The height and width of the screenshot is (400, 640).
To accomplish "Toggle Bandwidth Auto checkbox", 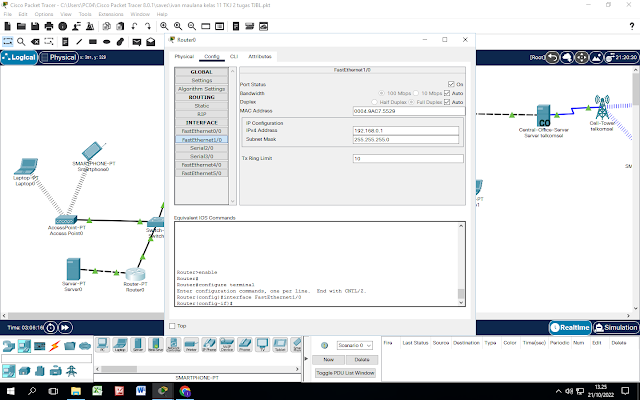I will point(447,93).
